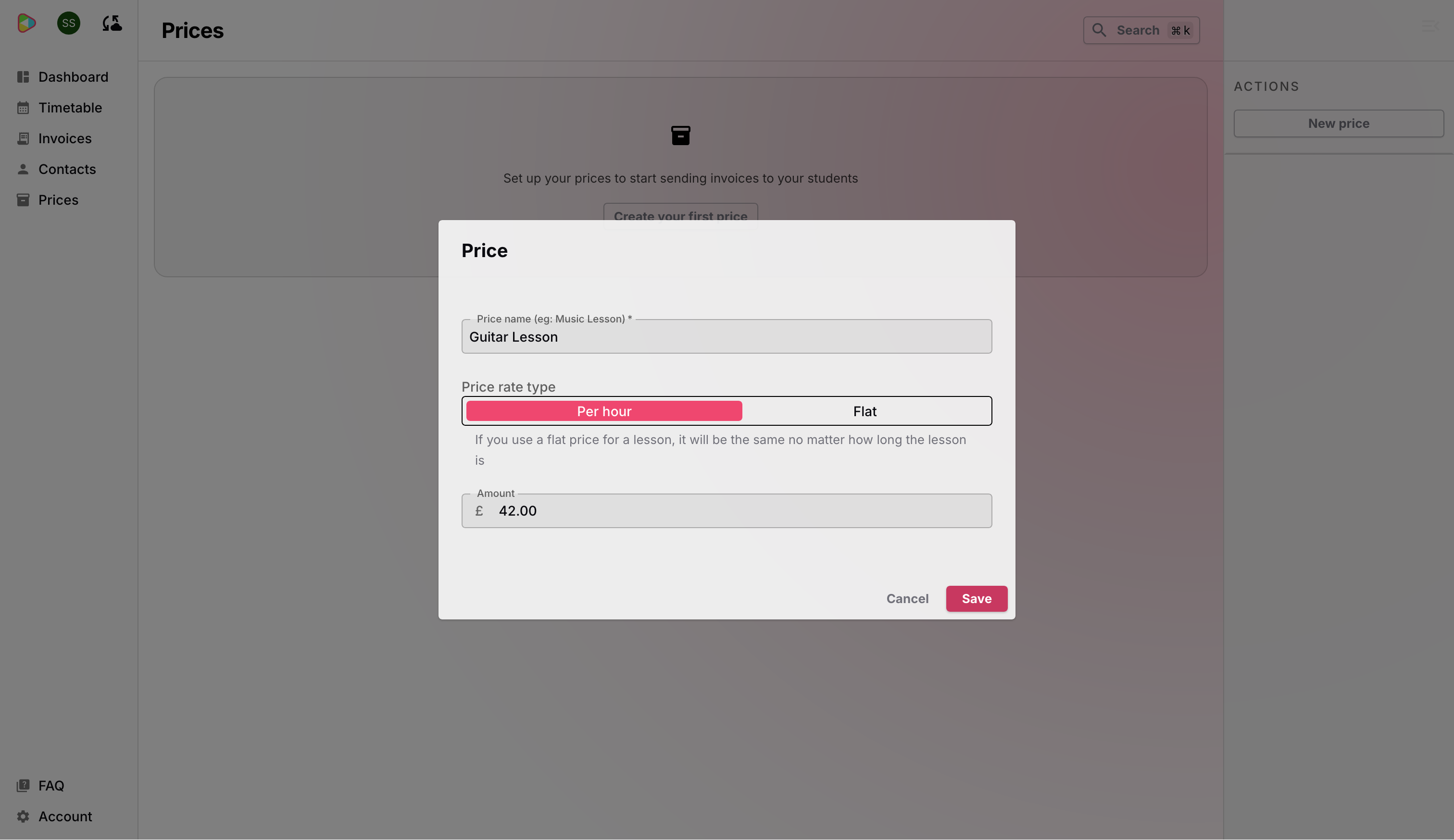Screen dimensions: 1454x840
Task: Focus the Price name input field
Action: 727,337
